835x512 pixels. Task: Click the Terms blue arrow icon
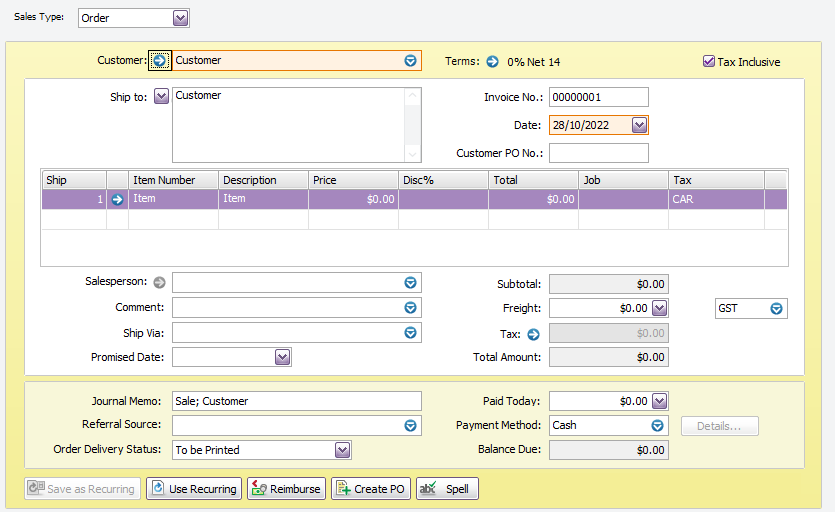492,61
